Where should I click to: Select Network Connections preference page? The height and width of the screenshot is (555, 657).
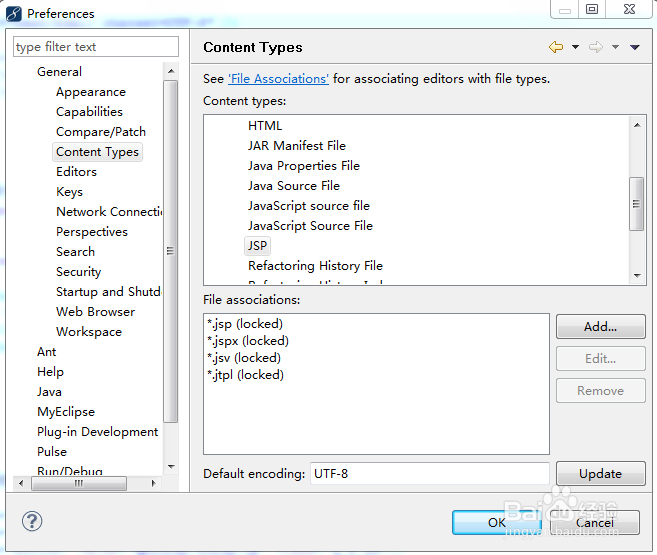point(109,212)
